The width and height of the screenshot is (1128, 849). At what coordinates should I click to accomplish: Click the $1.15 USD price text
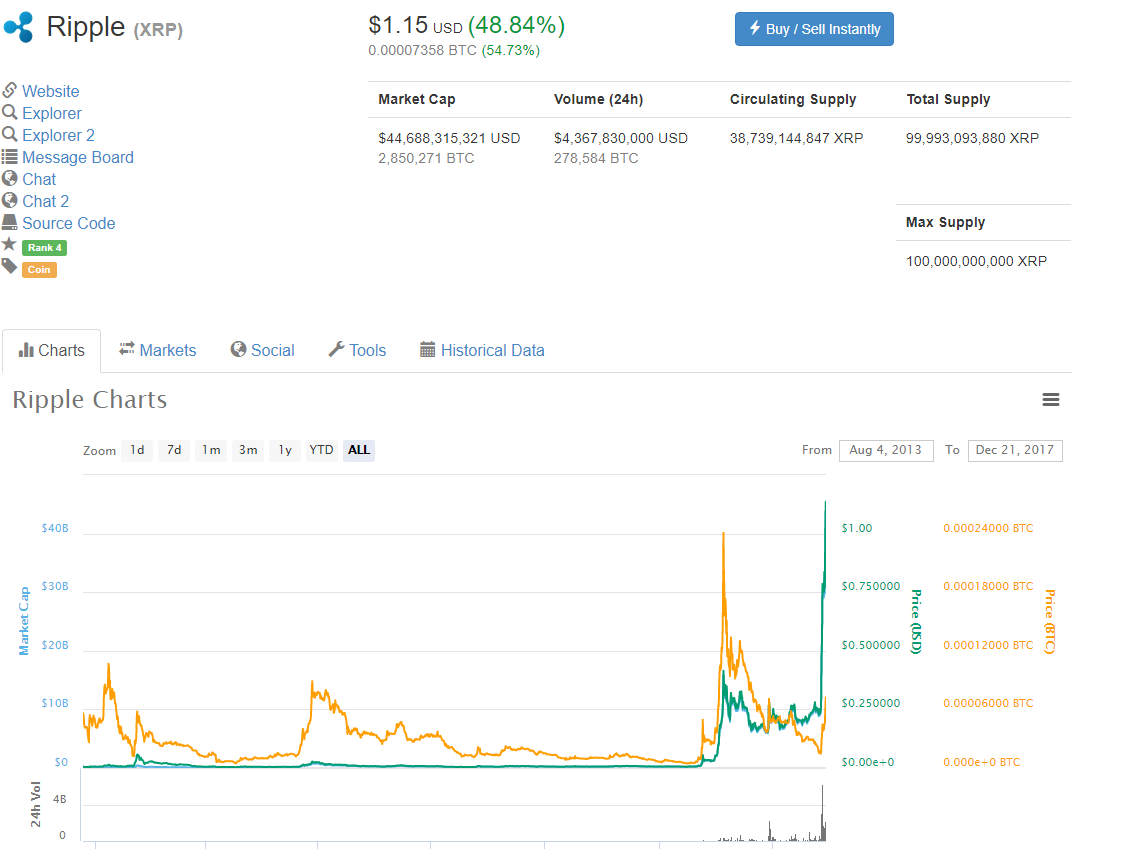pyautogui.click(x=415, y=26)
